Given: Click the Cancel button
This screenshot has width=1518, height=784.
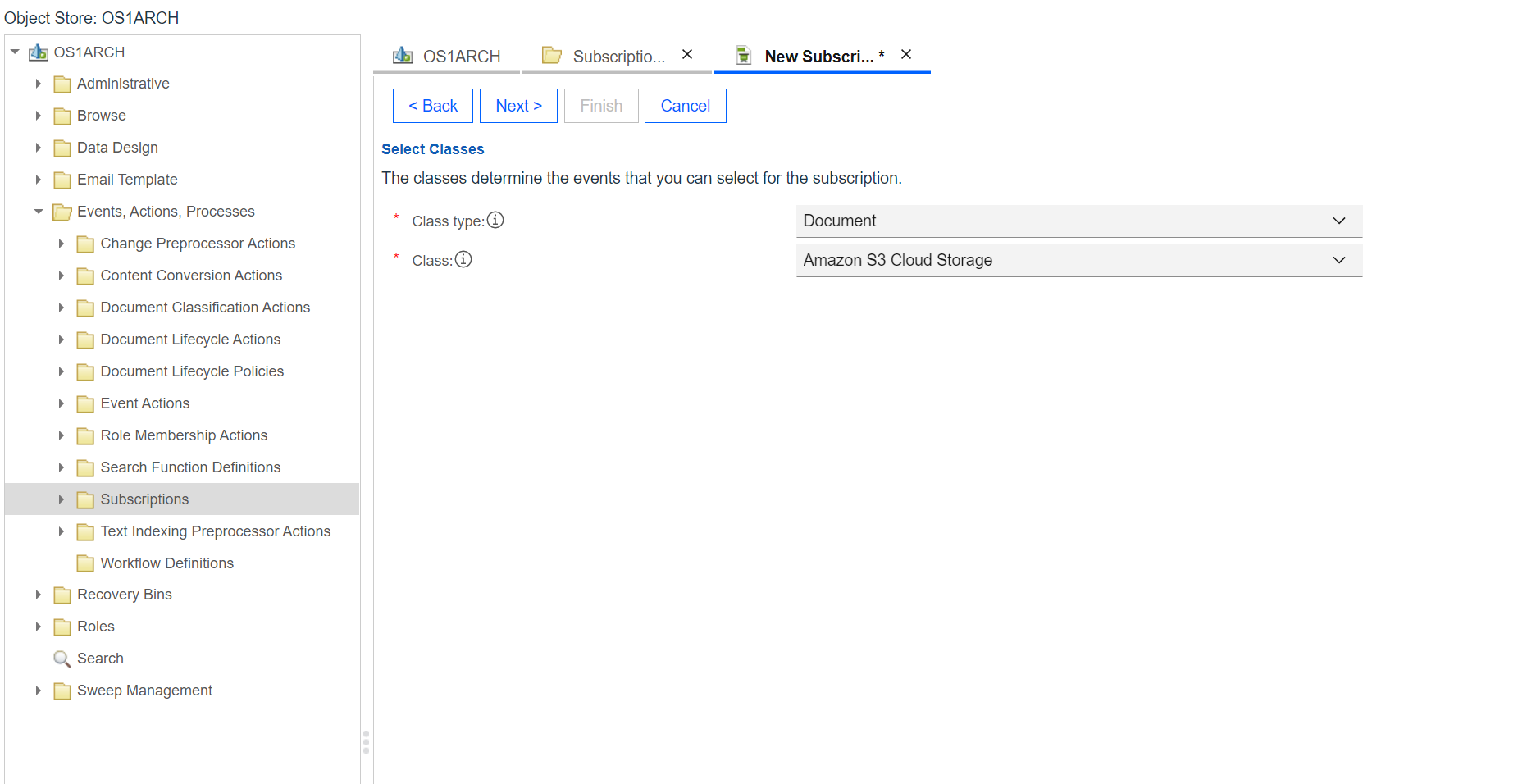Looking at the screenshot, I should coord(685,106).
